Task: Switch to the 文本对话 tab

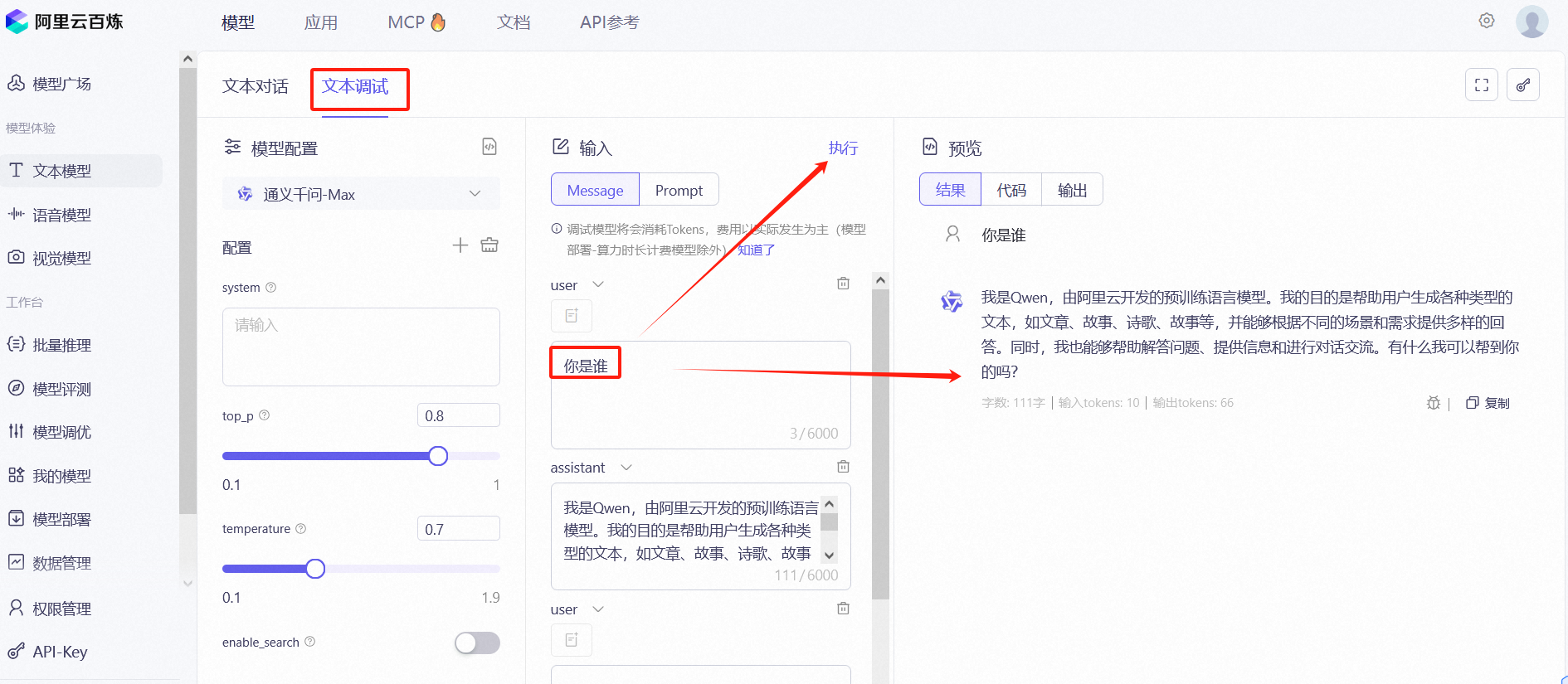Action: [256, 86]
